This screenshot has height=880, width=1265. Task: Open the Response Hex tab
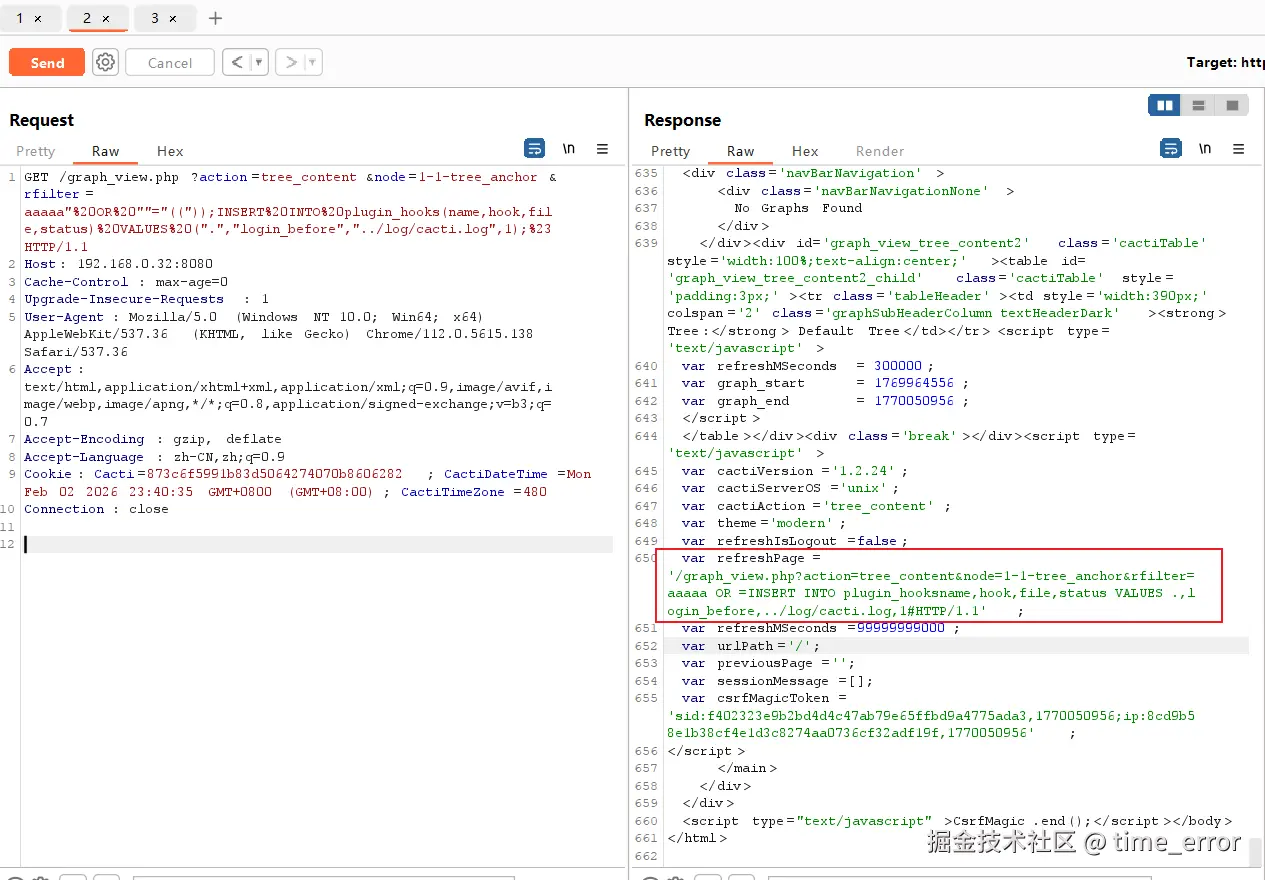pos(805,151)
